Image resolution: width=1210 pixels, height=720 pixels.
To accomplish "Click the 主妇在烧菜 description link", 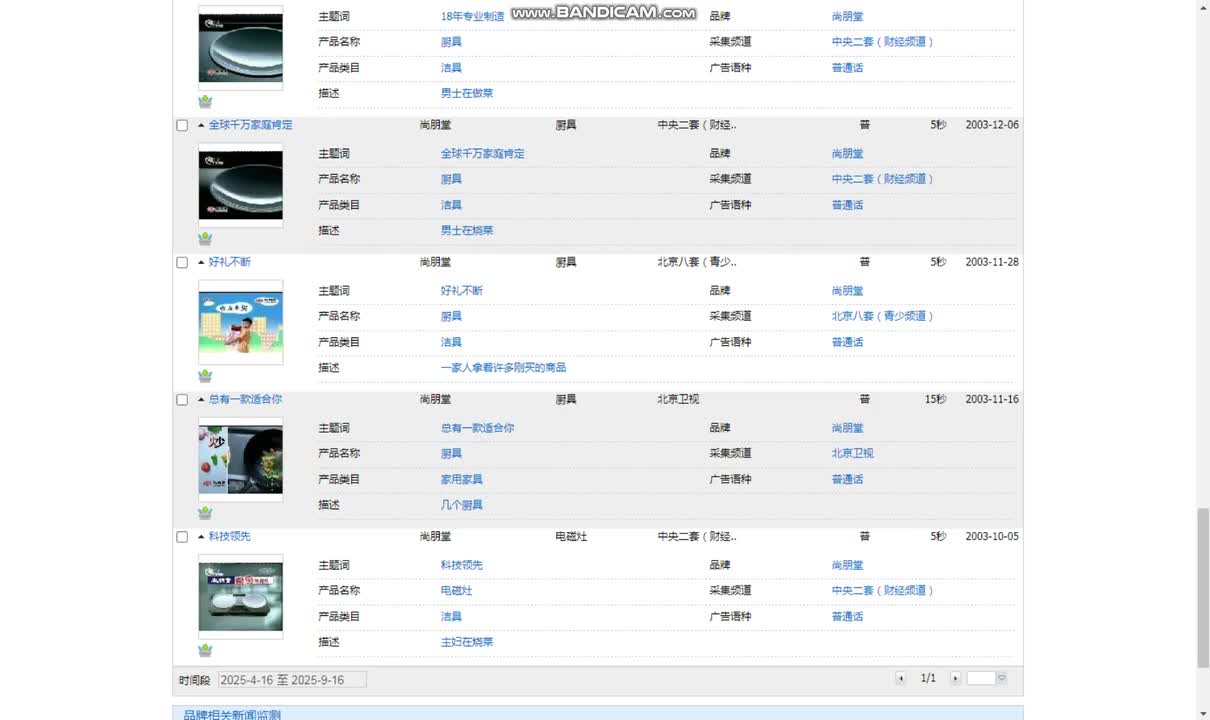I will pos(467,642).
